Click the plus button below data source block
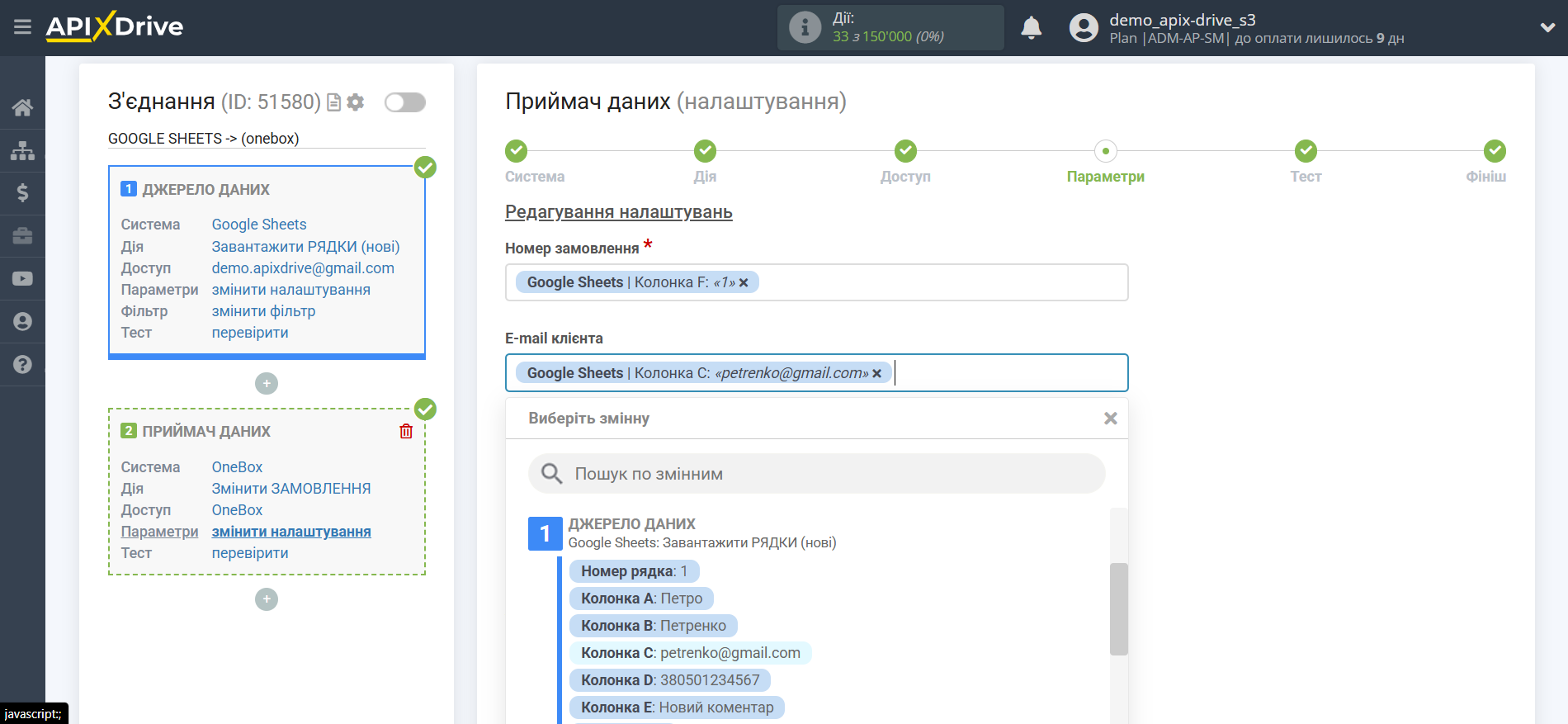 point(267,383)
